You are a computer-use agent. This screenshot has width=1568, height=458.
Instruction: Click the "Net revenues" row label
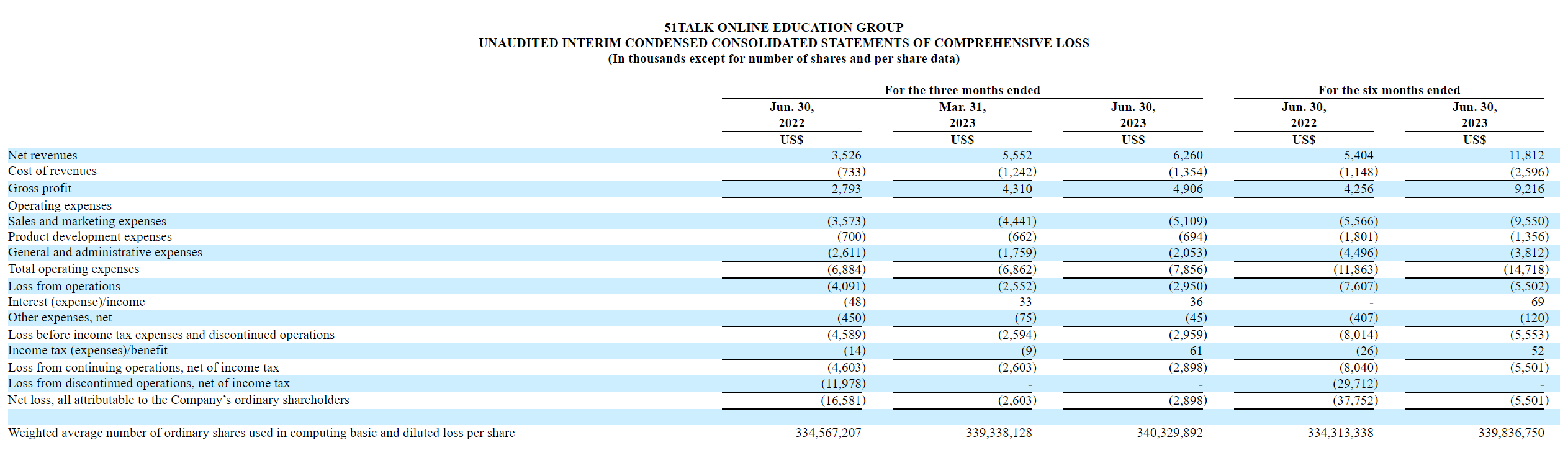[x=43, y=155]
